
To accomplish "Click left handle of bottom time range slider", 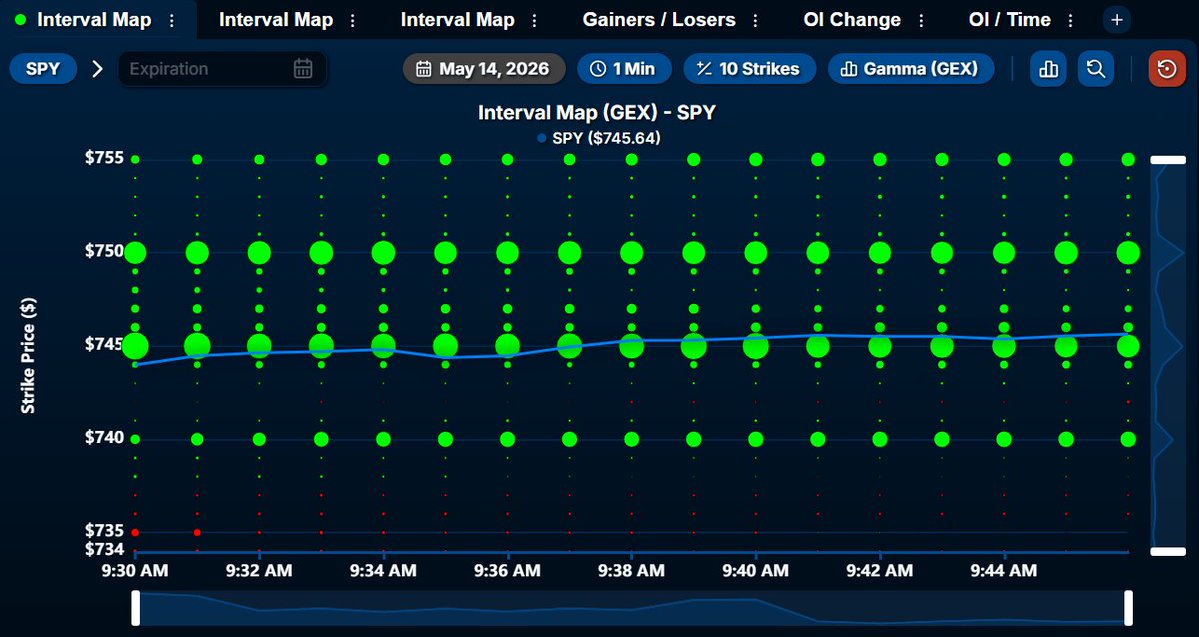I will 136,608.
